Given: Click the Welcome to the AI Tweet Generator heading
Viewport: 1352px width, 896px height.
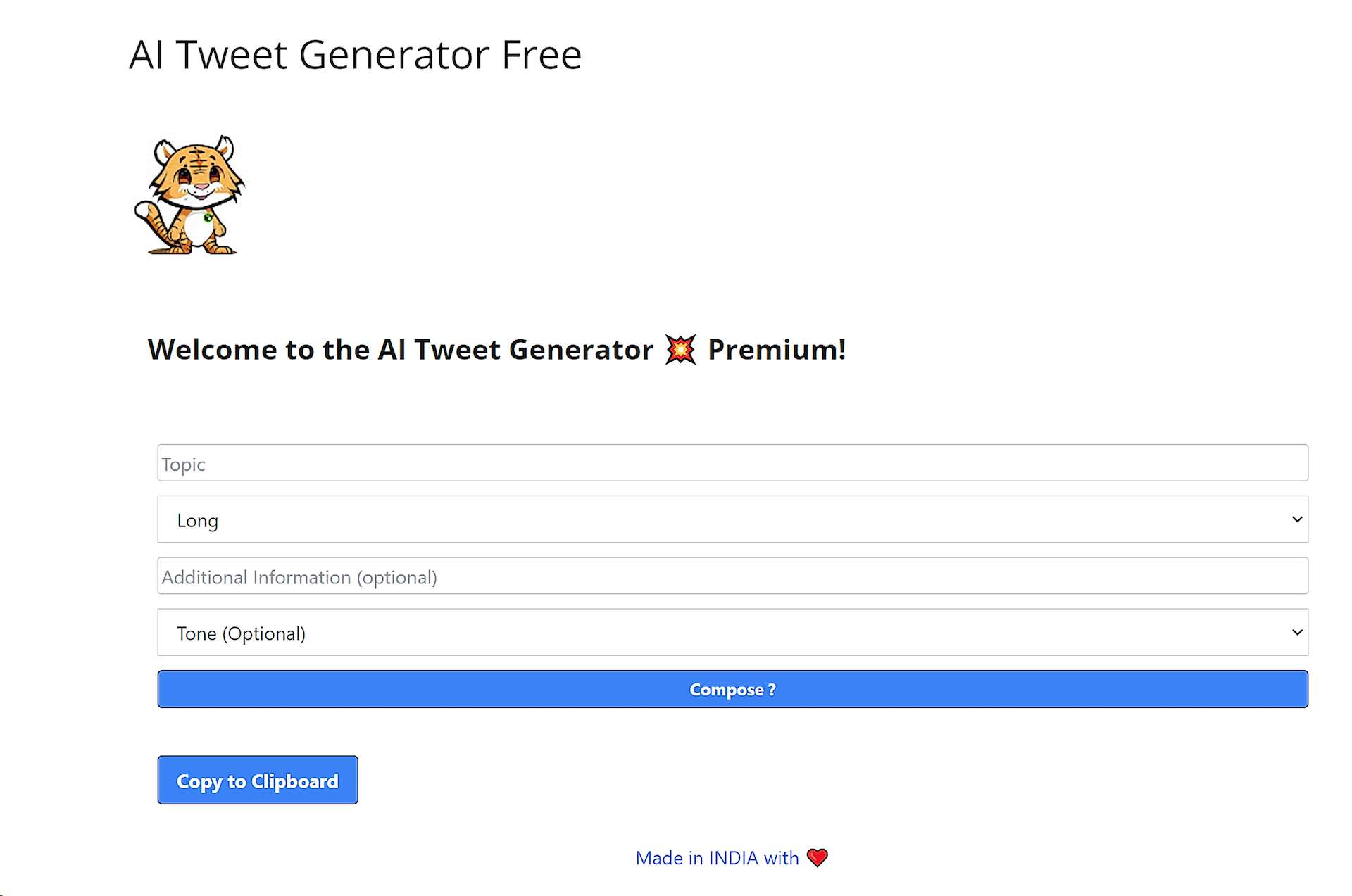Looking at the screenshot, I should click(400, 350).
